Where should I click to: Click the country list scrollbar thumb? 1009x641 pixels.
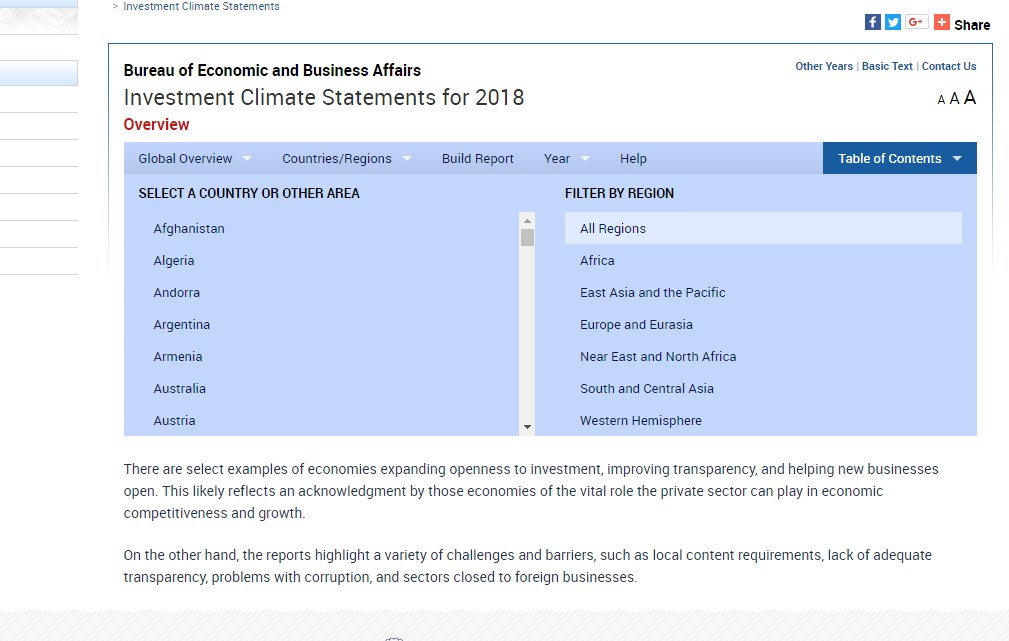(x=528, y=238)
